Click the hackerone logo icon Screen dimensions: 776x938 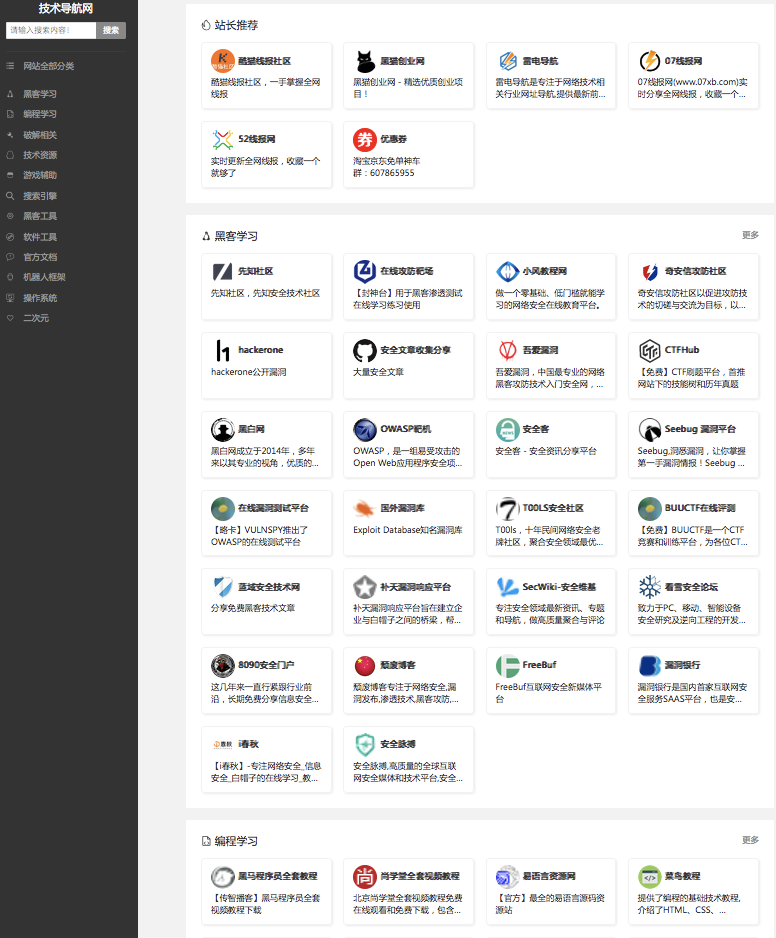[223, 351]
